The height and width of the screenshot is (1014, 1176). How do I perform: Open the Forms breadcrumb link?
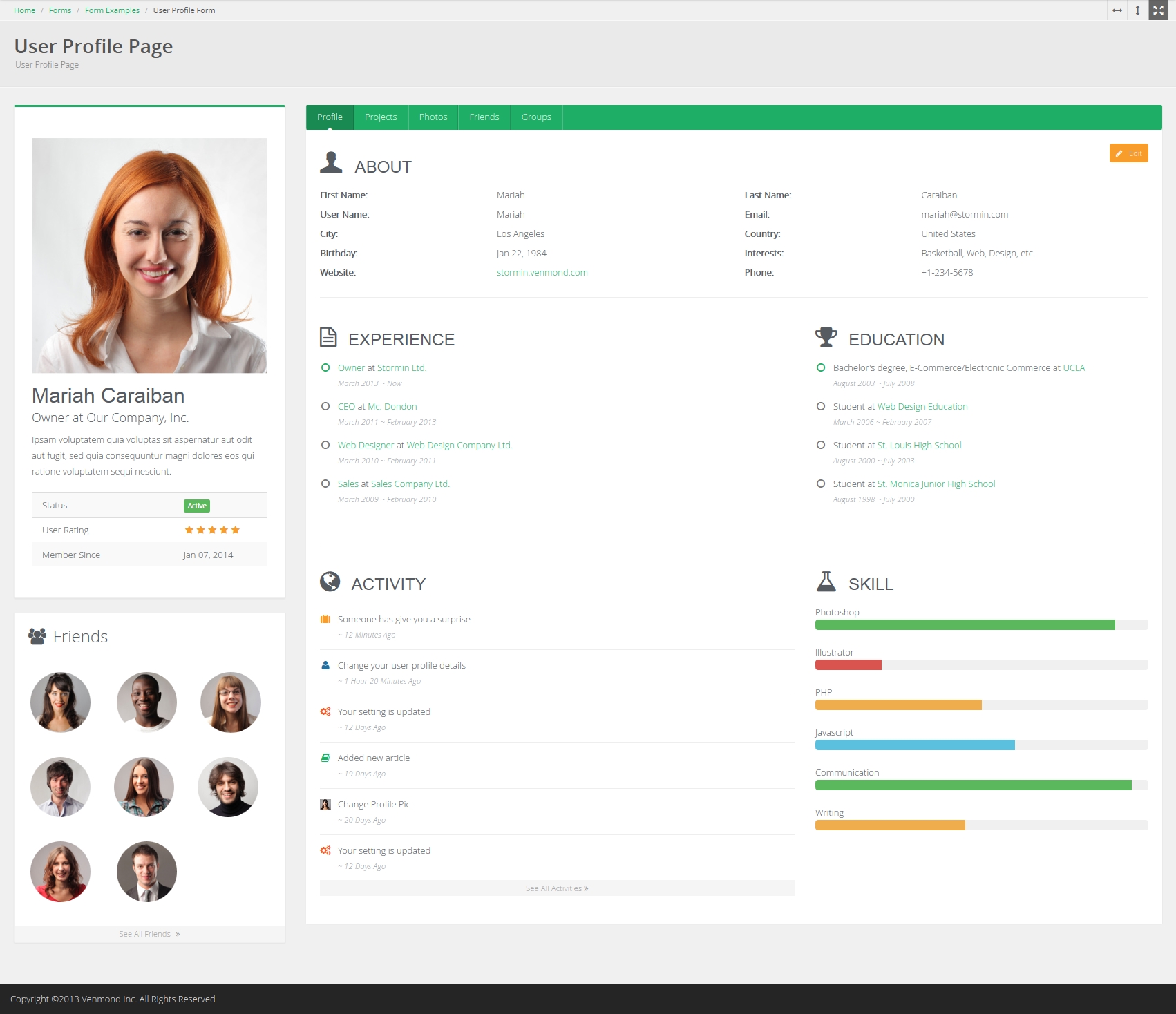point(60,10)
